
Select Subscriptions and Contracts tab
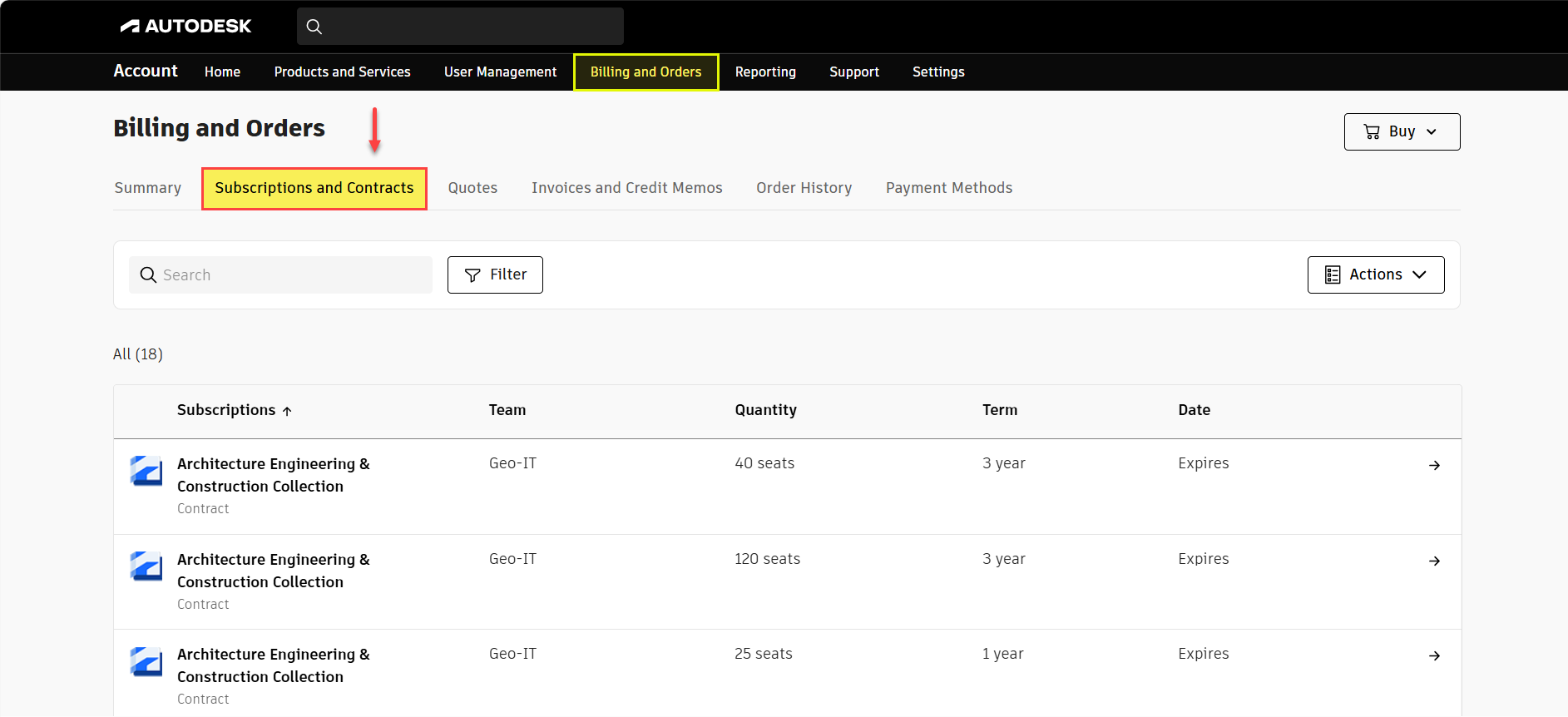314,189
